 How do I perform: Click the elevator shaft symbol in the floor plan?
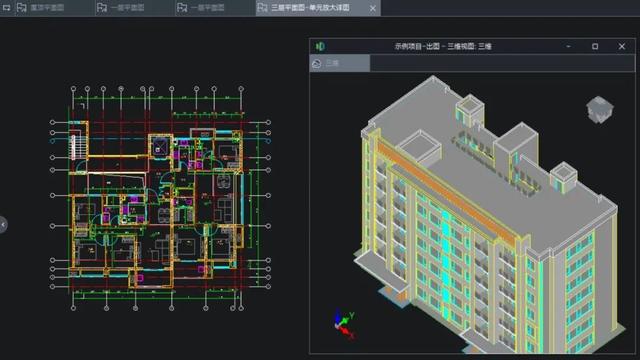(159, 147)
